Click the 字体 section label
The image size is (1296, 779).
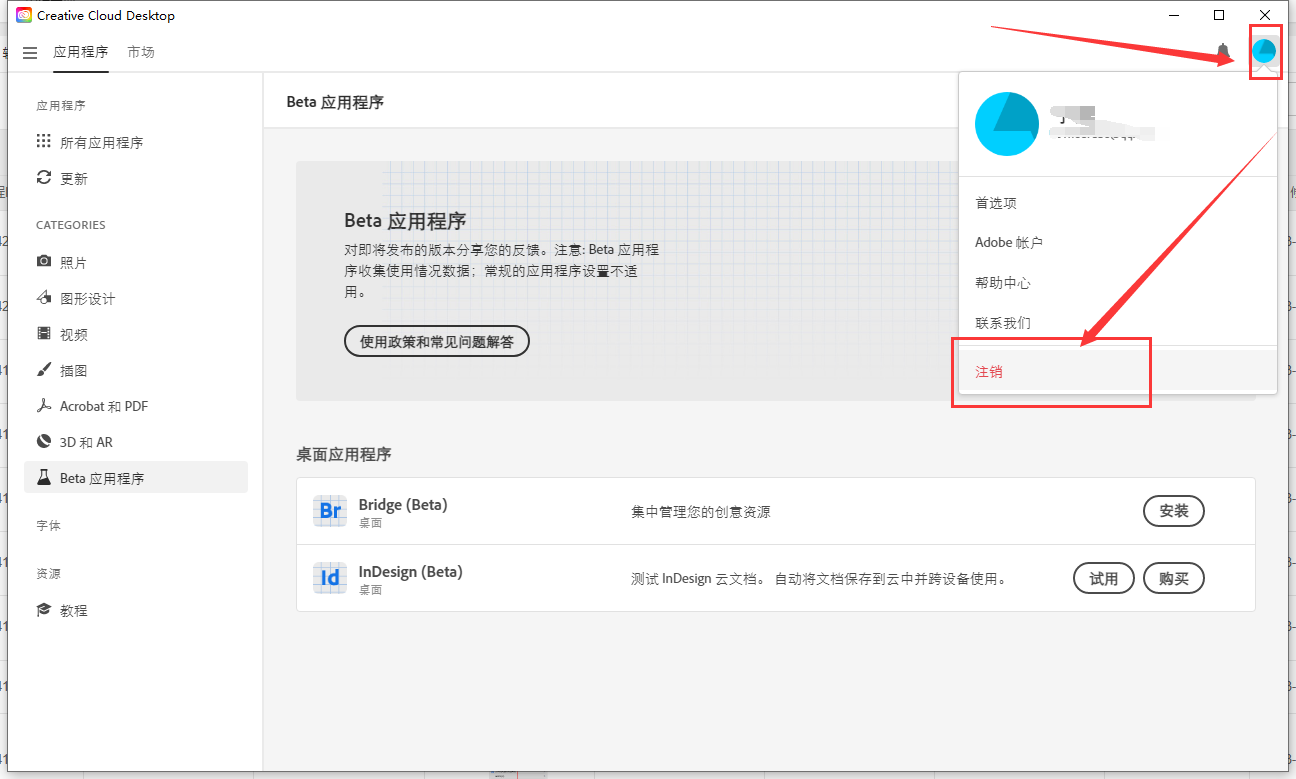point(49,525)
